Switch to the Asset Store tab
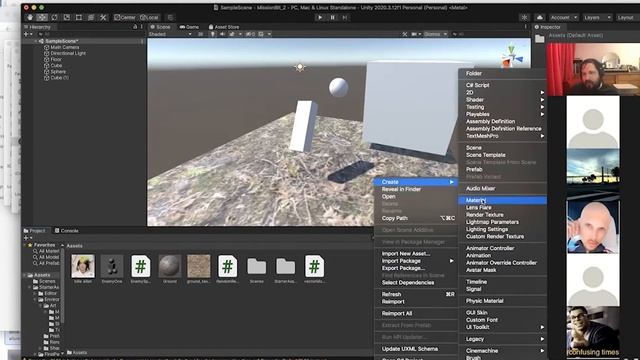The height and width of the screenshot is (360, 640). (x=224, y=27)
